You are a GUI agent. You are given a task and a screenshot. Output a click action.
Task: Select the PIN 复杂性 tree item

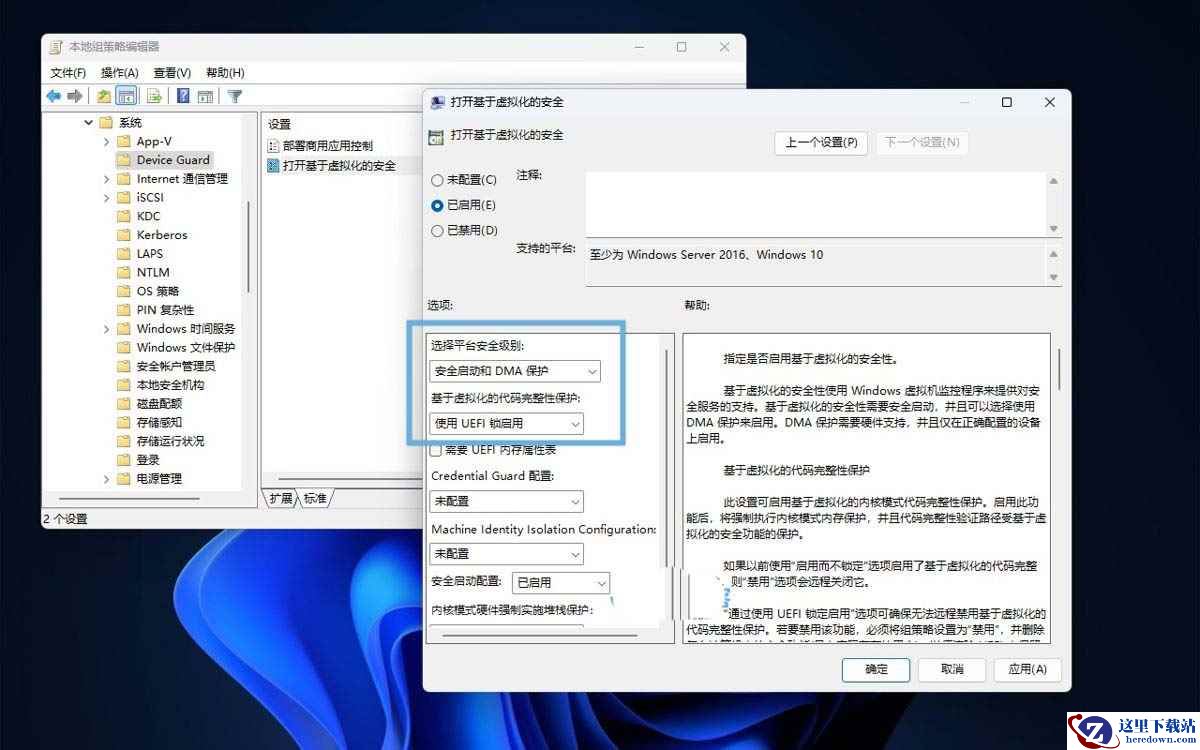(165, 310)
